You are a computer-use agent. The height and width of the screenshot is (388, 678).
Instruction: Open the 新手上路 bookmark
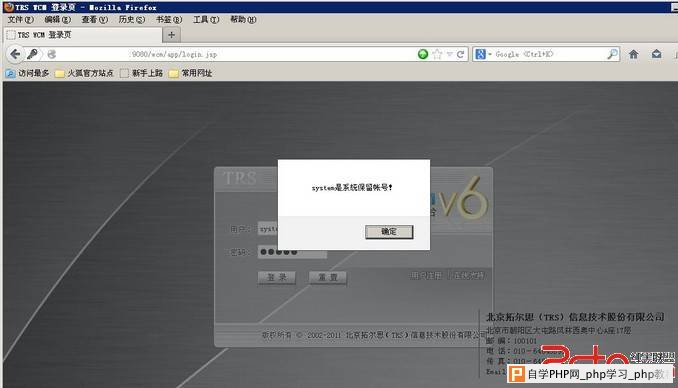[x=142, y=73]
